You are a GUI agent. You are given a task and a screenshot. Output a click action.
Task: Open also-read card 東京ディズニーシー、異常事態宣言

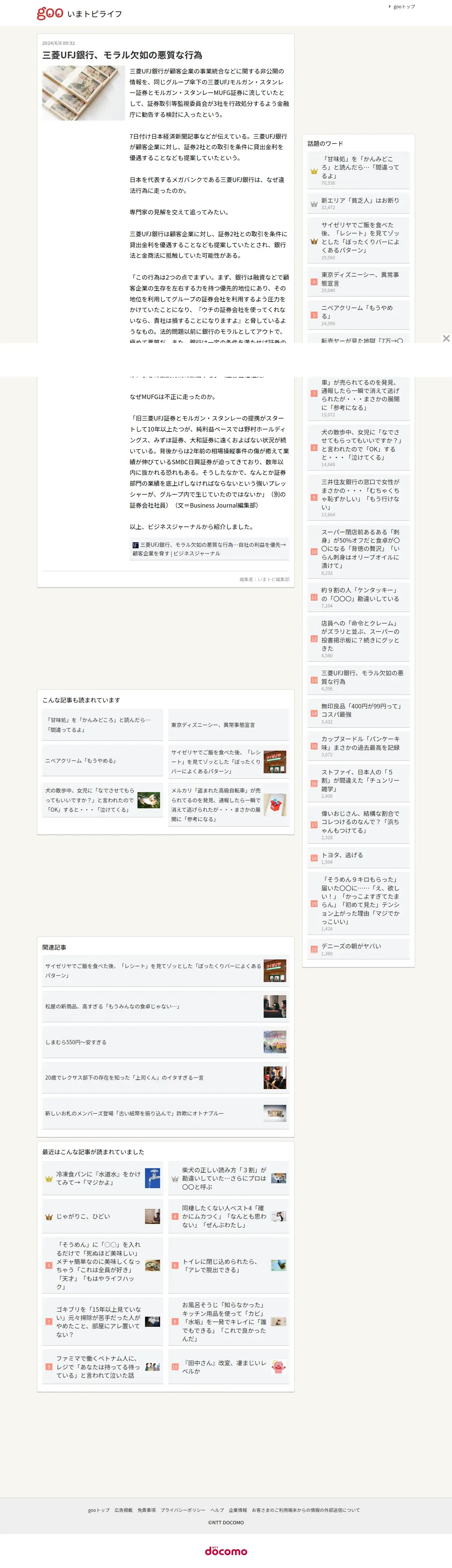point(229,724)
